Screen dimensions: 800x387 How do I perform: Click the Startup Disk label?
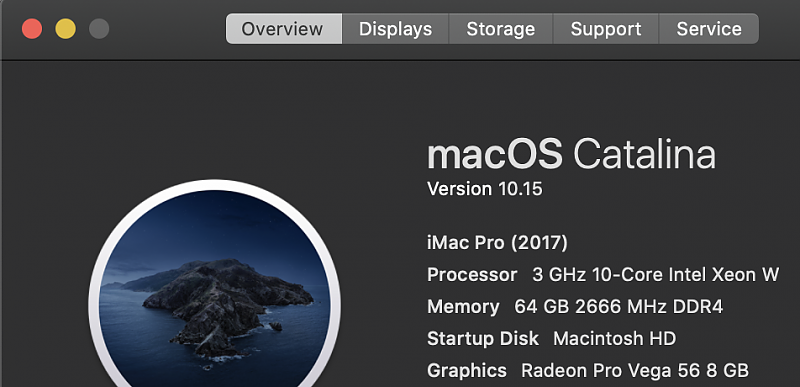483,339
